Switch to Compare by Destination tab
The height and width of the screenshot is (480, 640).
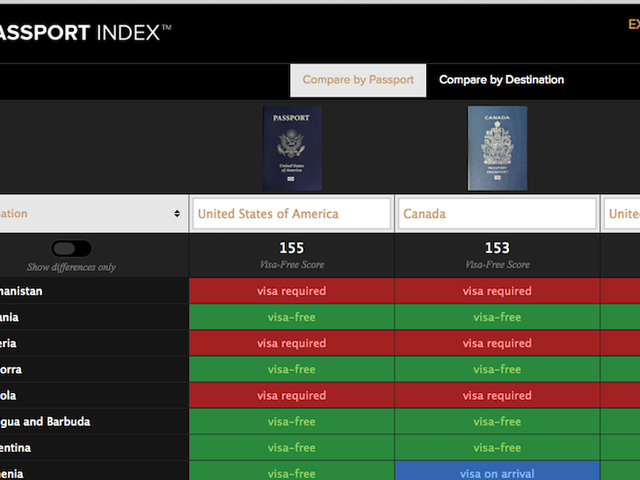(x=501, y=80)
